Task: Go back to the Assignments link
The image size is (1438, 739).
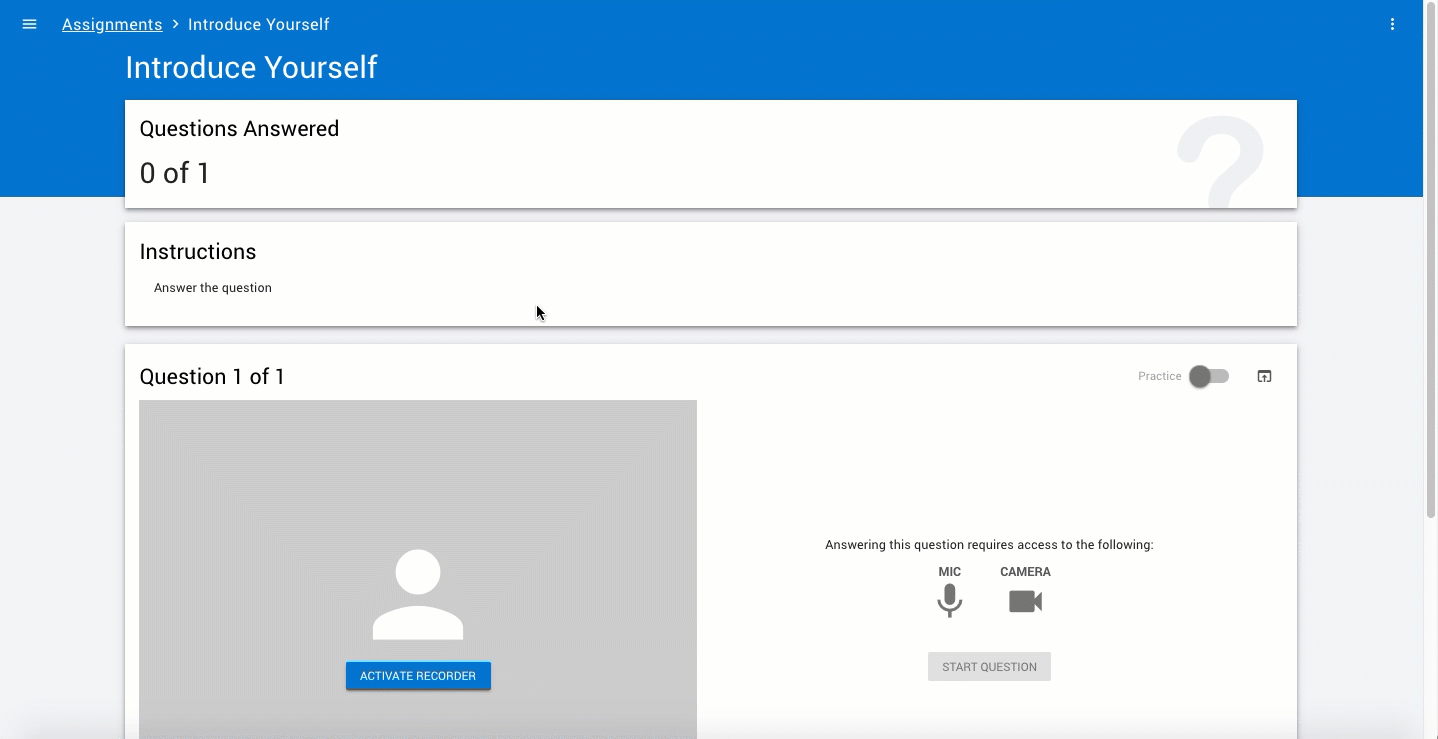Action: (112, 24)
